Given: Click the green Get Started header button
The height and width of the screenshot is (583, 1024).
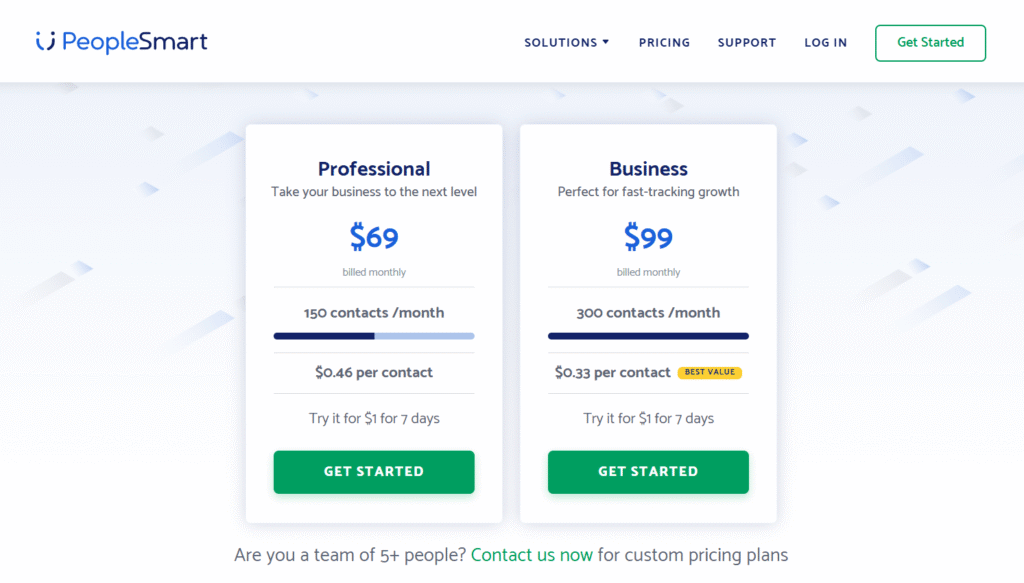Looking at the screenshot, I should tap(929, 43).
